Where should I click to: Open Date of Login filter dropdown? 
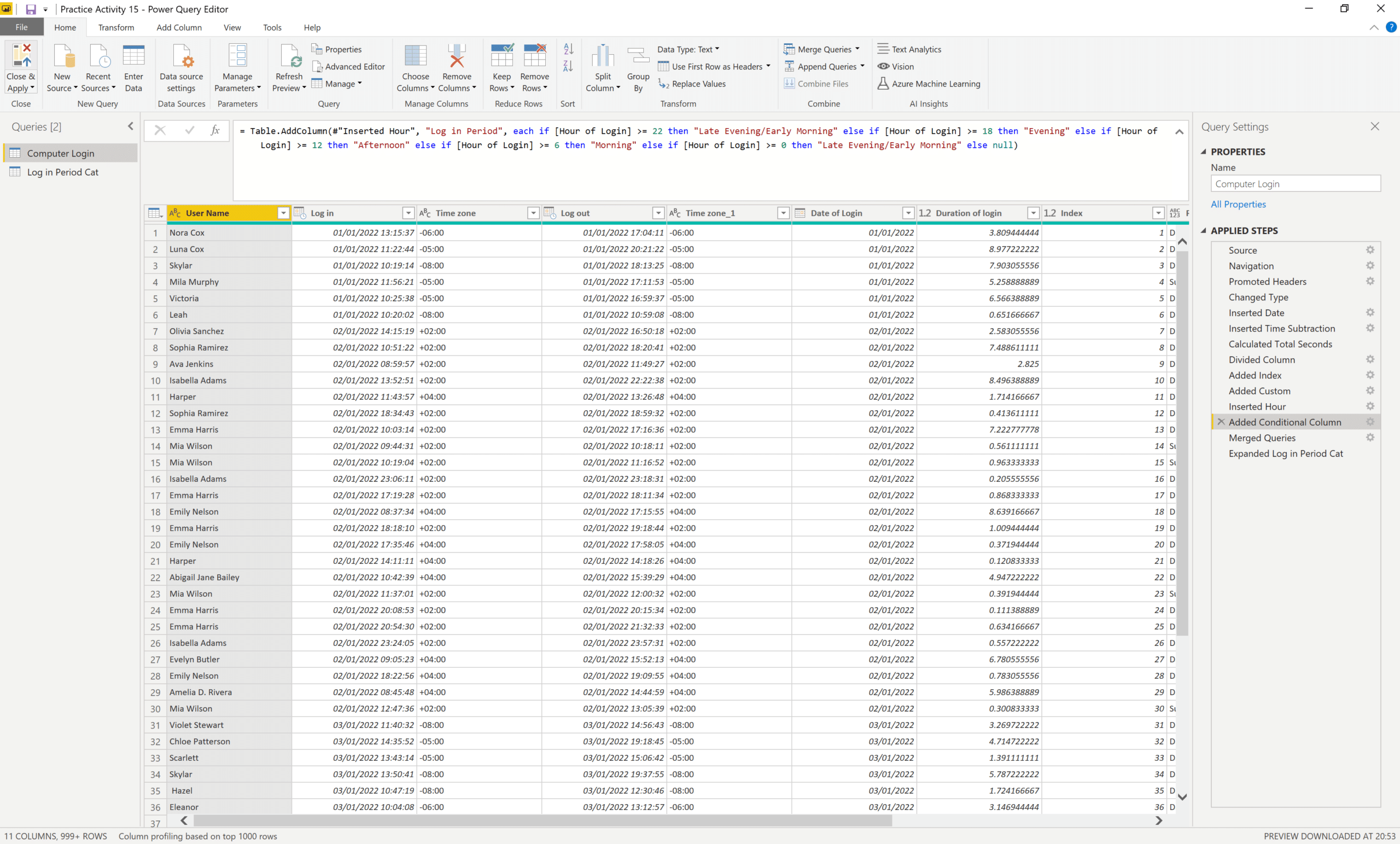pos(908,213)
